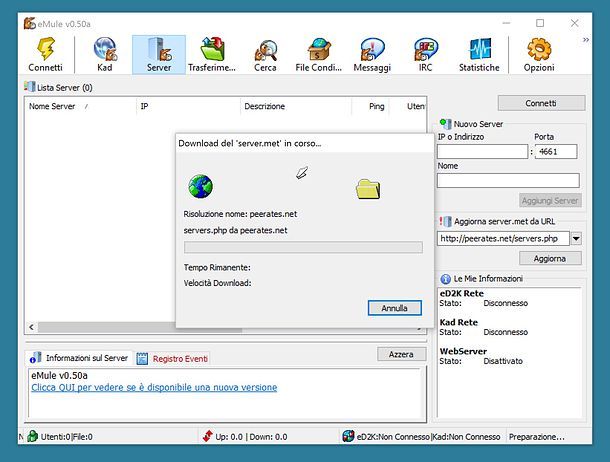Viewport: 610px width, 462px height.
Task: Expand the toolbar overflow chevron
Action: point(585,40)
